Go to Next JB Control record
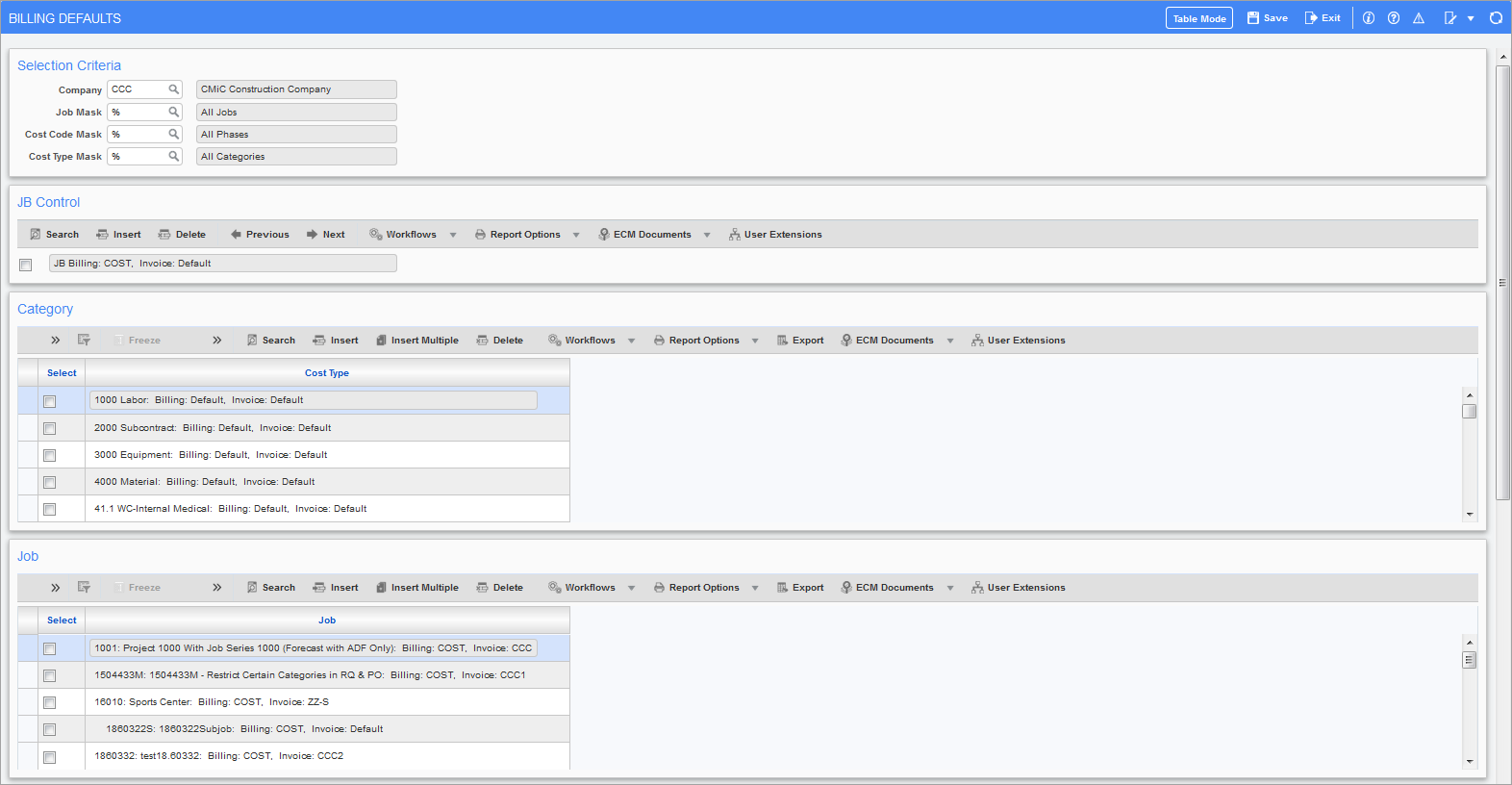The width and height of the screenshot is (1512, 785). [326, 235]
